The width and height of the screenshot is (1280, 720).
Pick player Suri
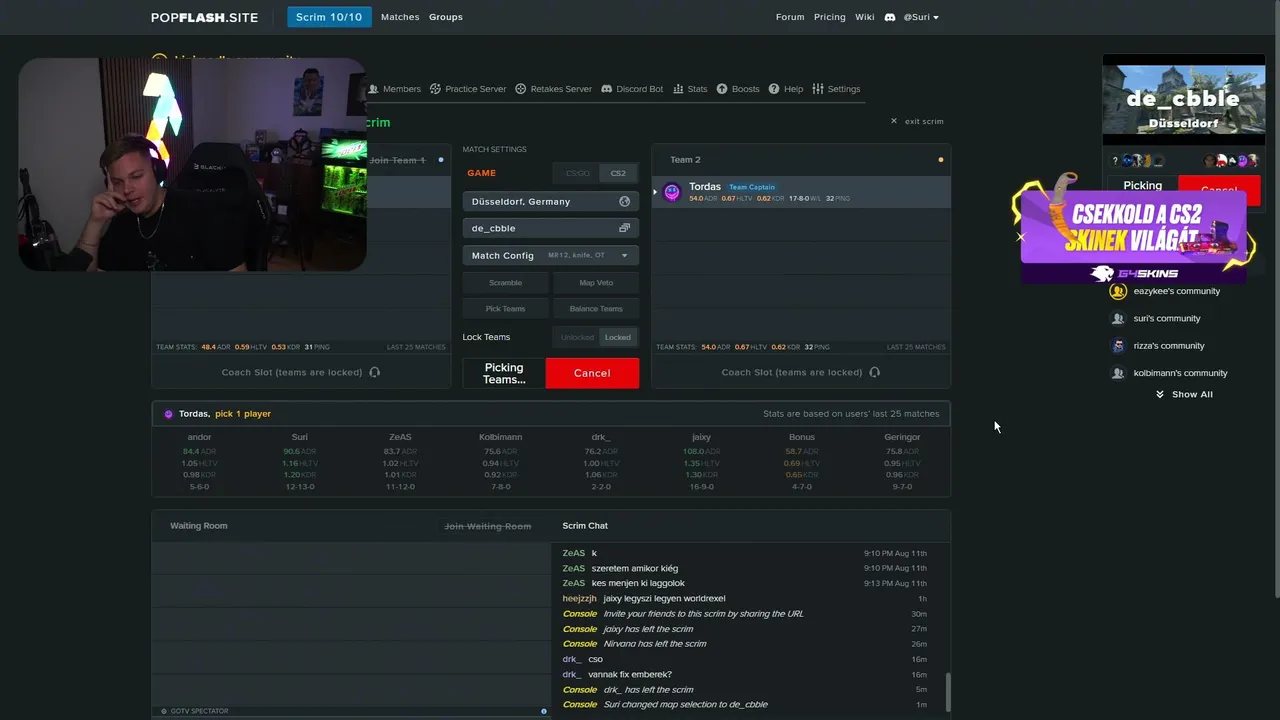[299, 461]
